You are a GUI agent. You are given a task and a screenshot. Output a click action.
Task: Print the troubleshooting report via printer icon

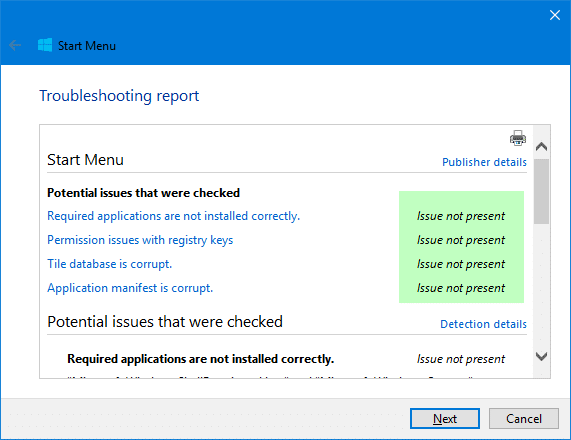[x=517, y=138]
